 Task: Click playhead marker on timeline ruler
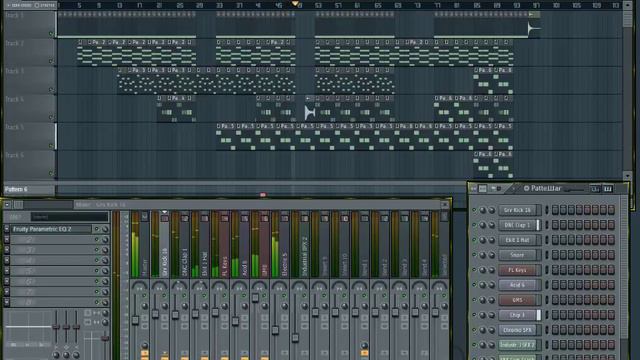(295, 4)
